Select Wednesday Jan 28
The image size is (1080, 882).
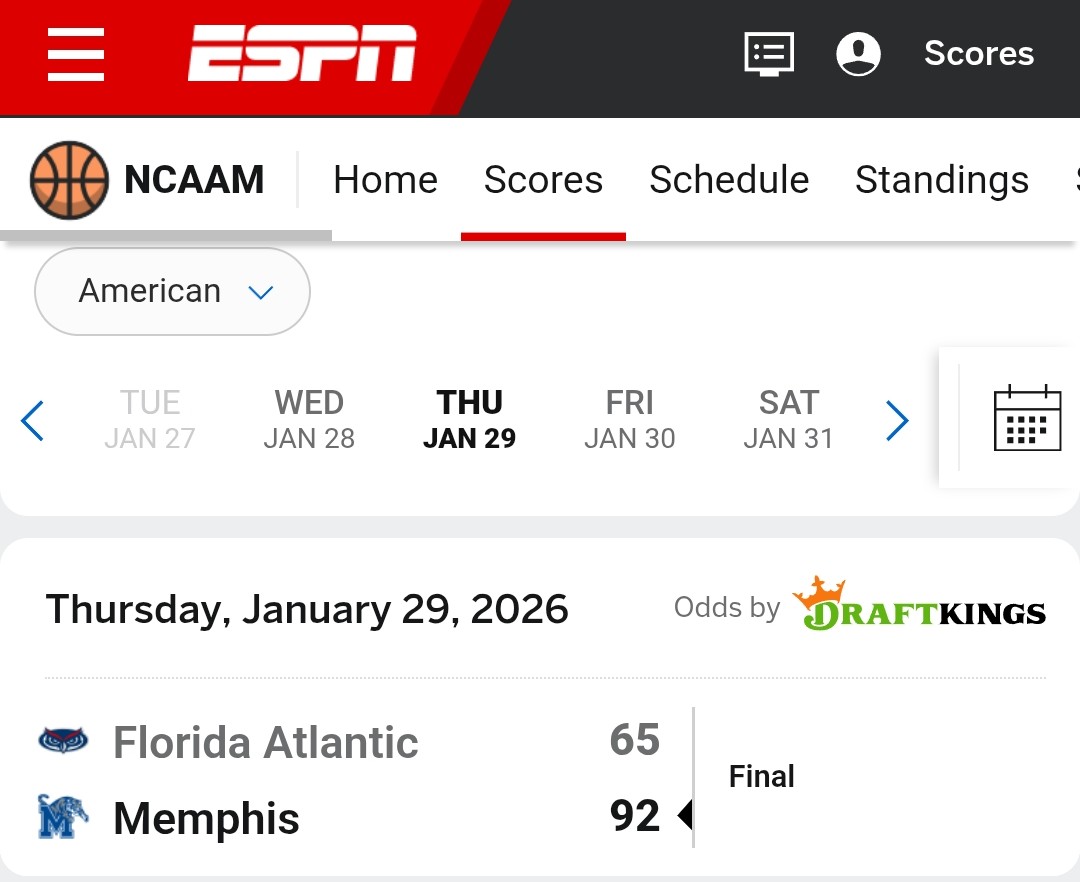coord(309,420)
